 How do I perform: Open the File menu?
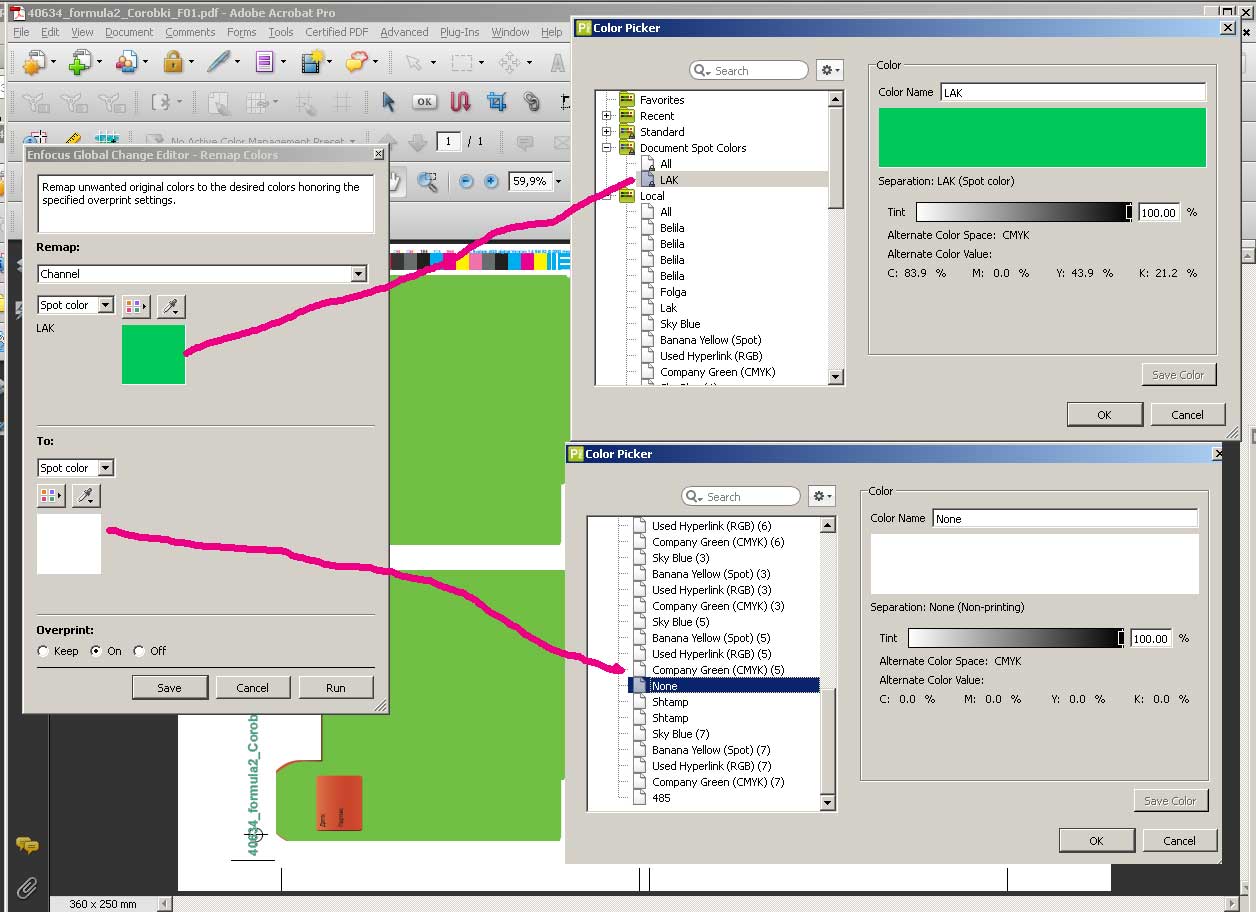pos(21,32)
